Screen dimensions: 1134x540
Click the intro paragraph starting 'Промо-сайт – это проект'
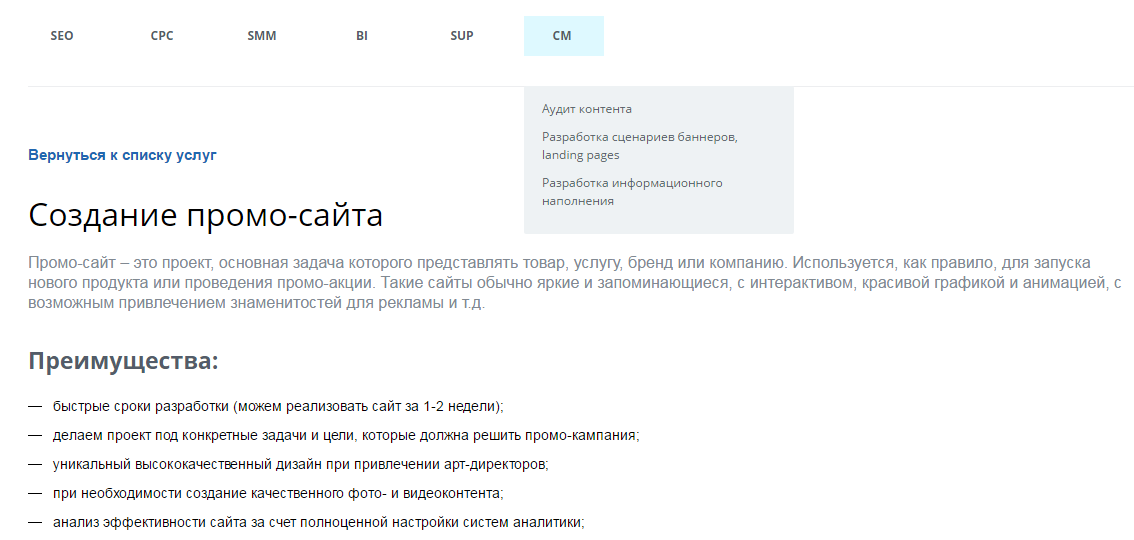coord(576,283)
